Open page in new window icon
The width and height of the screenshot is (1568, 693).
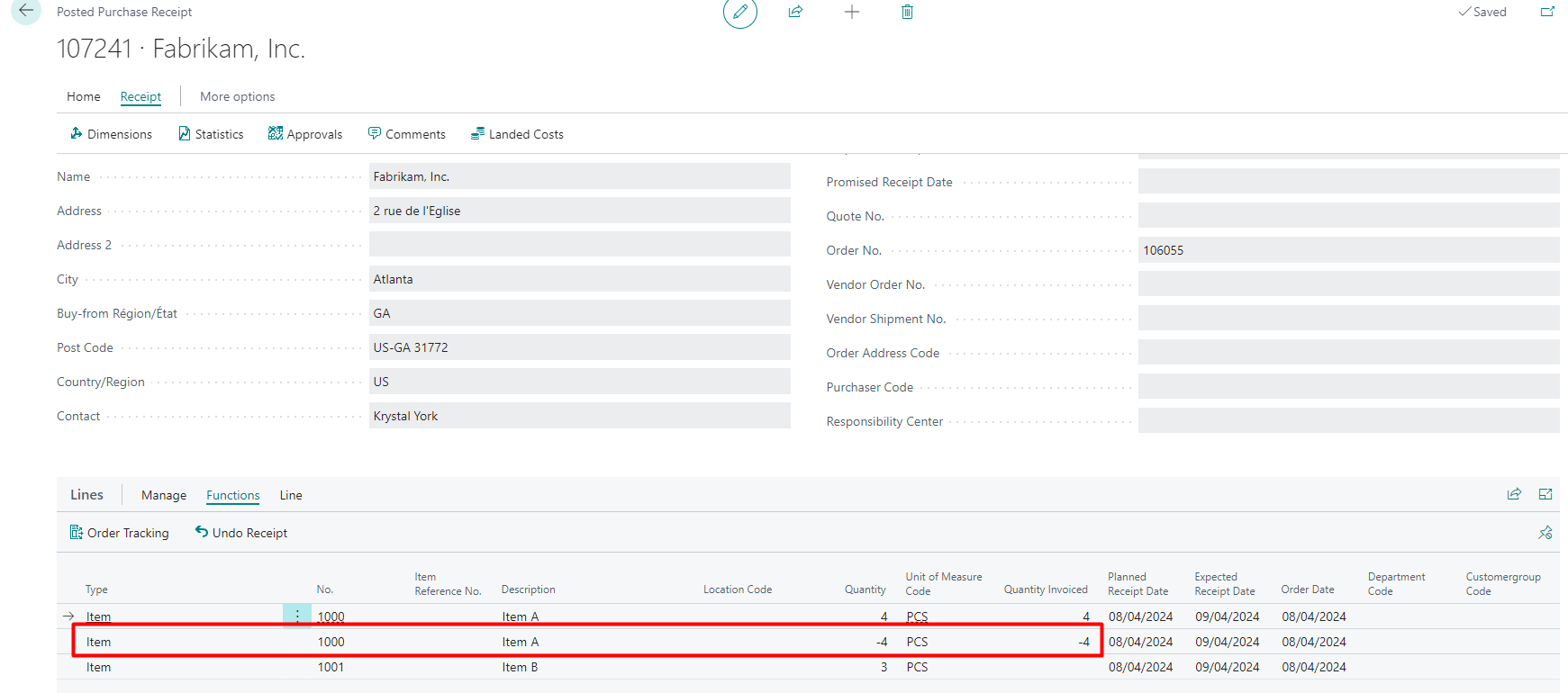pos(1547,13)
